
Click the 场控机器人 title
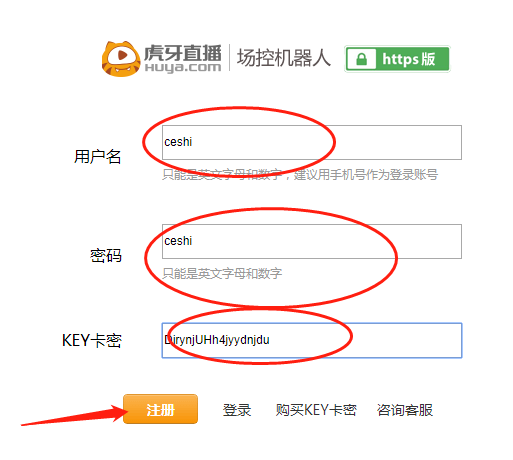coord(284,58)
